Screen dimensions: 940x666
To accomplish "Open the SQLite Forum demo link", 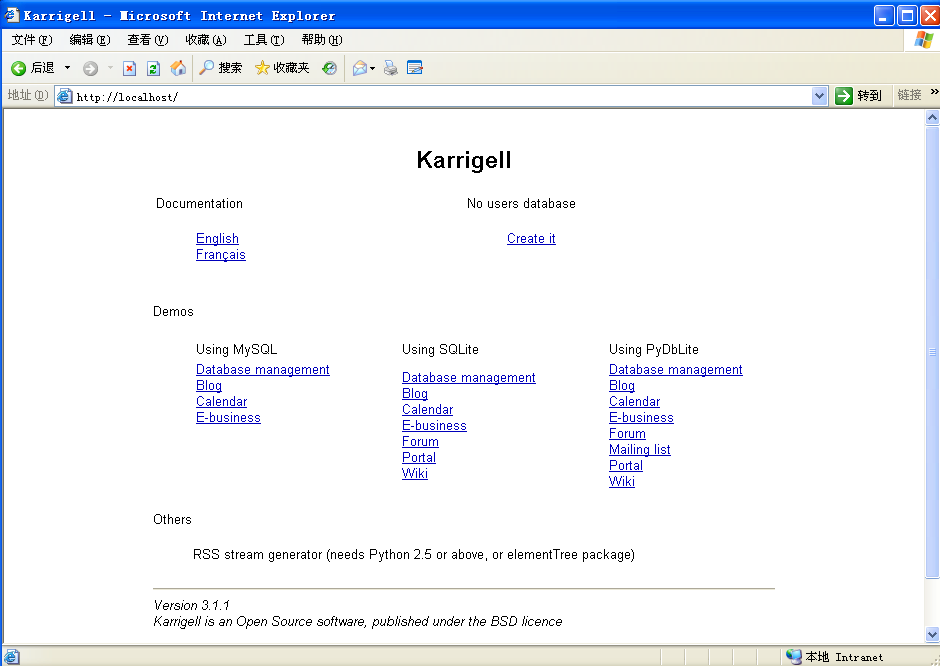I will tap(420, 442).
